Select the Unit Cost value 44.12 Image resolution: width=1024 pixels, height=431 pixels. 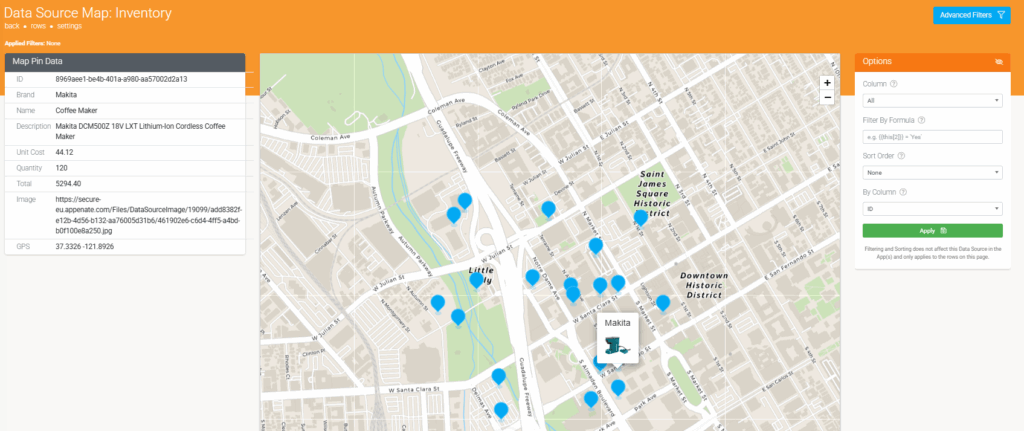[64, 152]
